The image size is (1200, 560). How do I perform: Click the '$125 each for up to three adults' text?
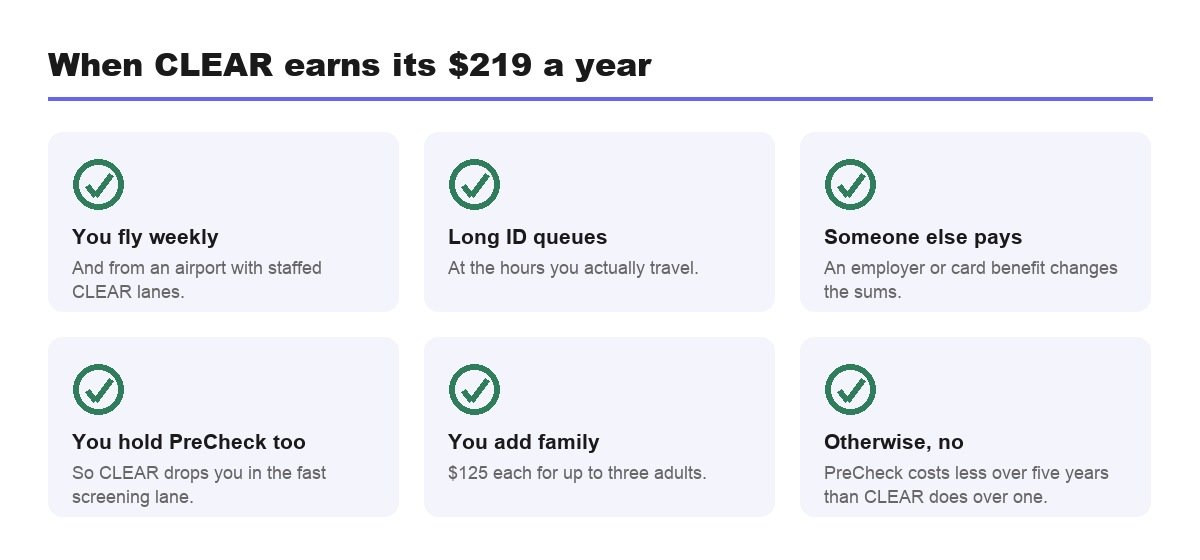tap(577, 473)
